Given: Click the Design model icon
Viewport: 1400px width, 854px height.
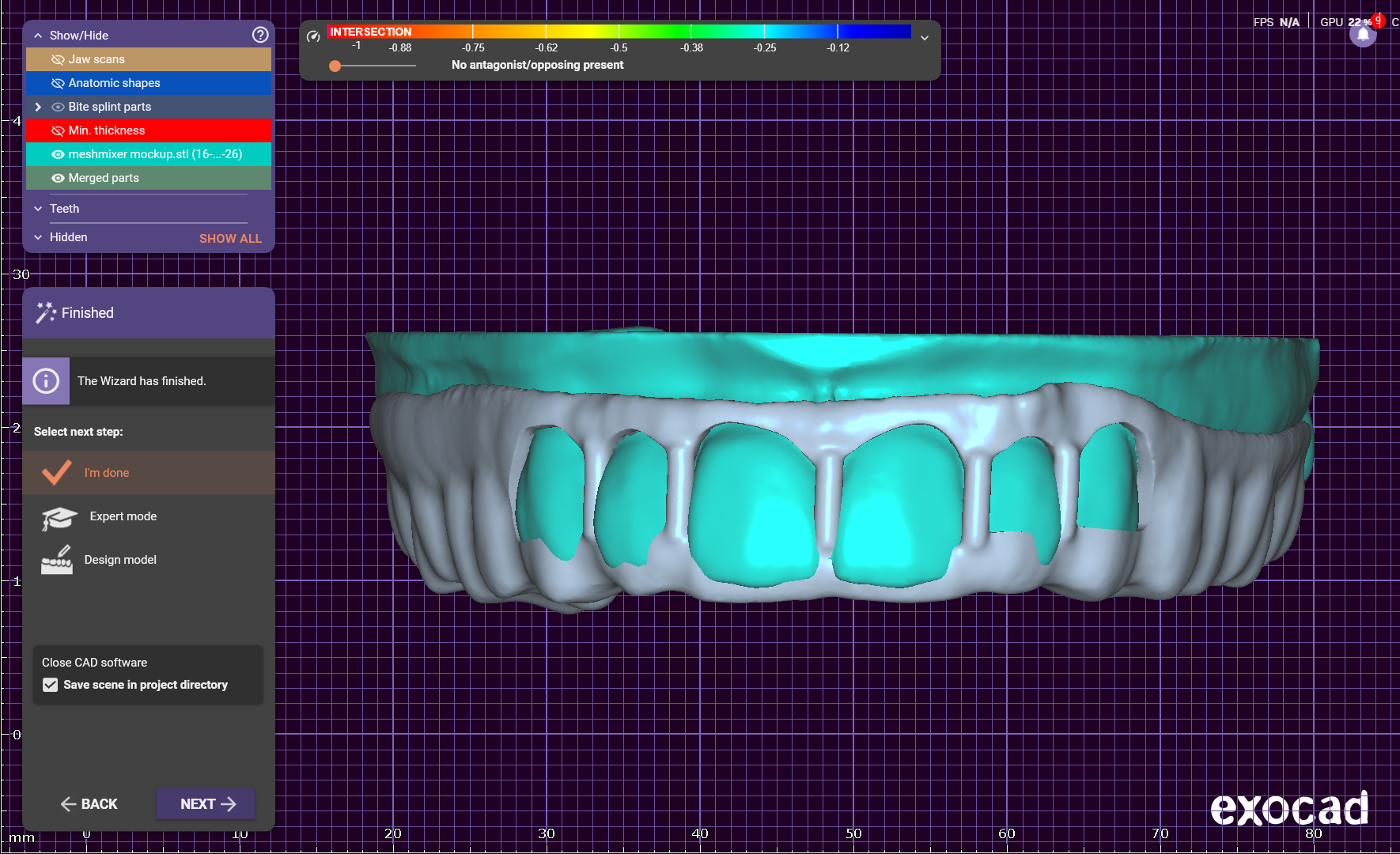Looking at the screenshot, I should point(57,560).
